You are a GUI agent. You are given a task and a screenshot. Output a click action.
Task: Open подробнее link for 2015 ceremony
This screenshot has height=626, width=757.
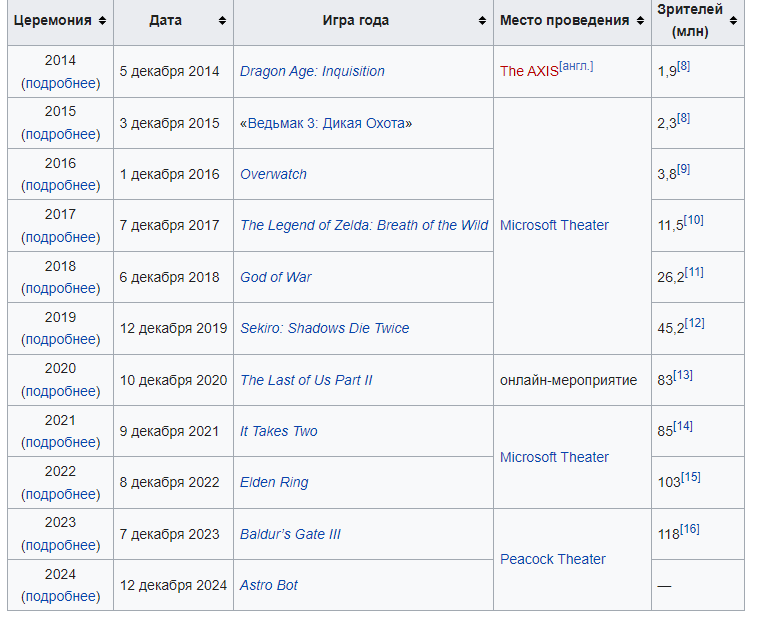[60, 134]
